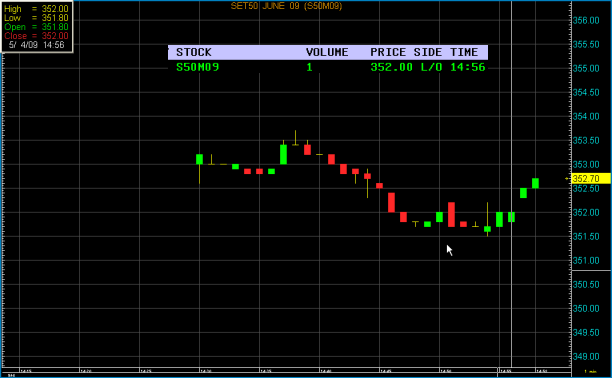The image size is (612, 378).
Task: Select the S50M09 row in ticker
Action: point(328,67)
